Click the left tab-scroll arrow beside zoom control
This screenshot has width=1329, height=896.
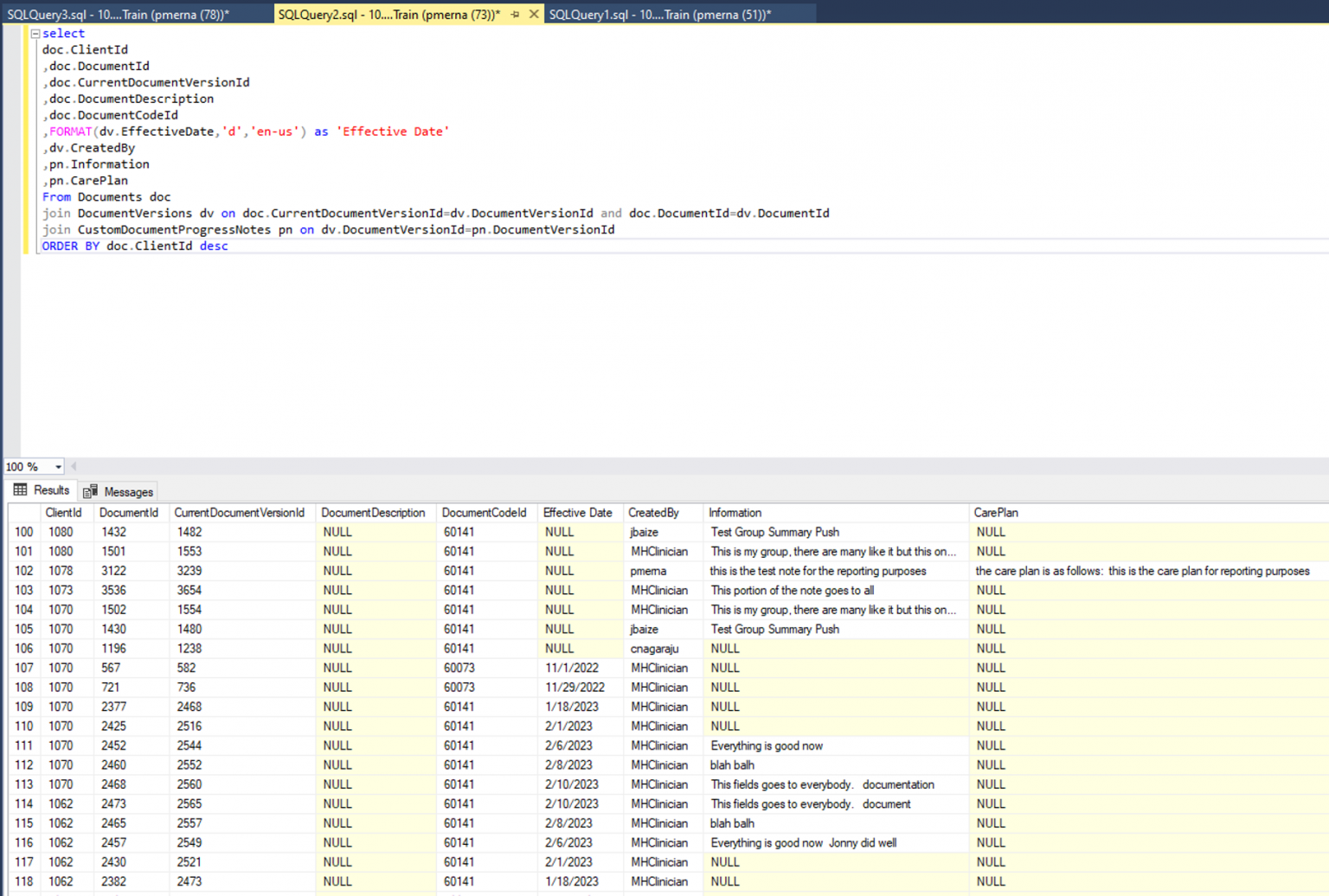(74, 466)
